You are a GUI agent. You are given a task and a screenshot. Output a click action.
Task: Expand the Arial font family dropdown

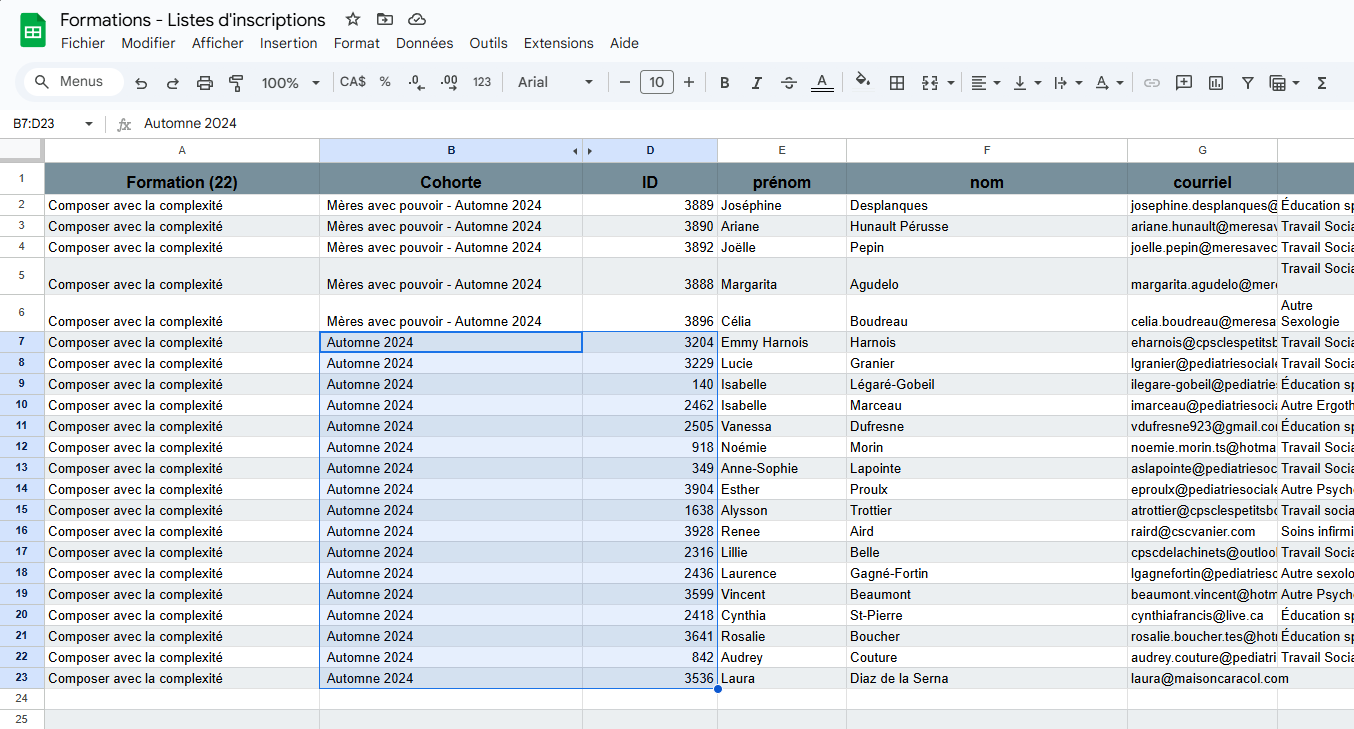point(555,83)
